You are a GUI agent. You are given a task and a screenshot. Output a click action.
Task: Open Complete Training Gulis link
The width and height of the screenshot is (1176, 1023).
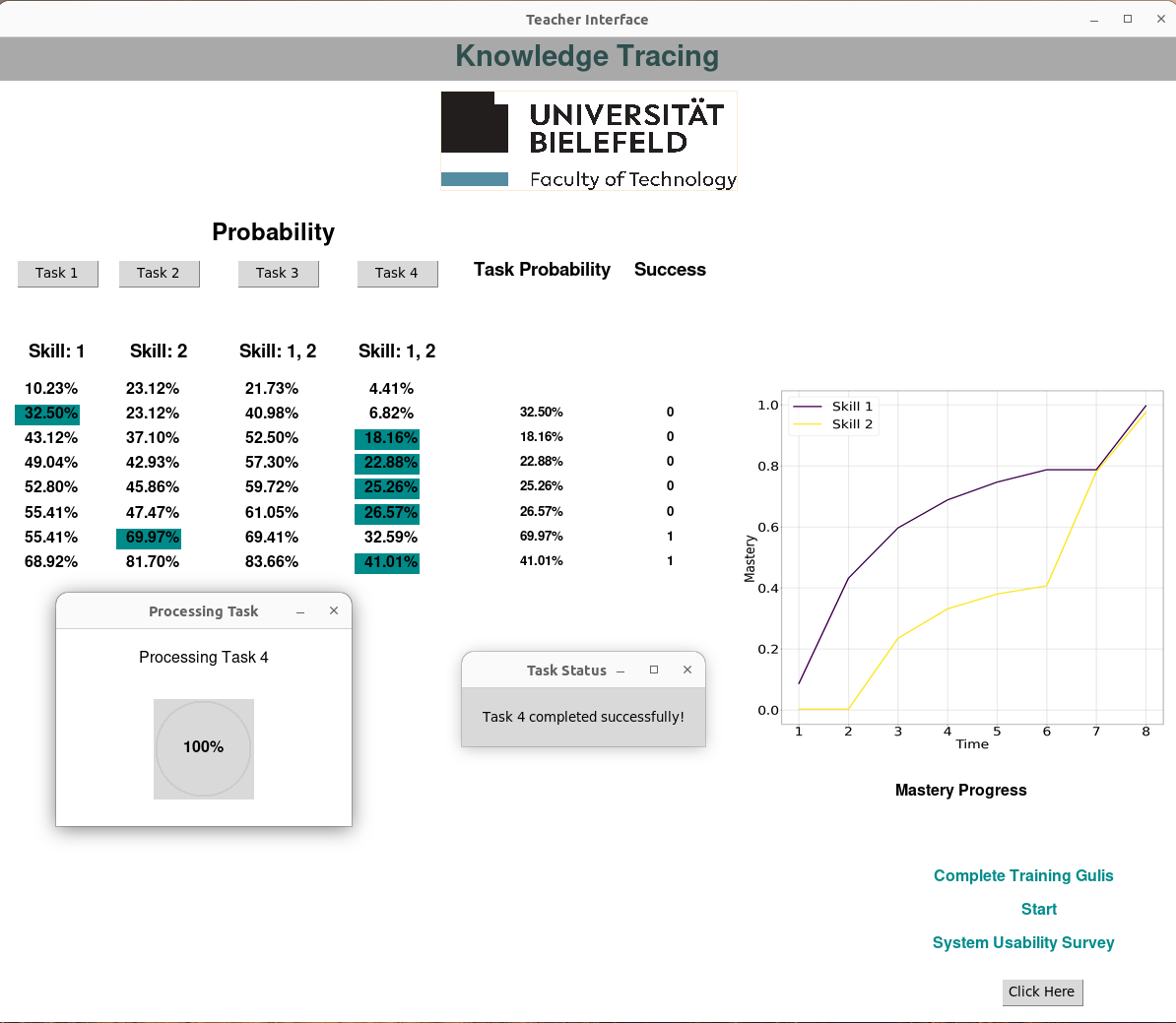[1023, 875]
